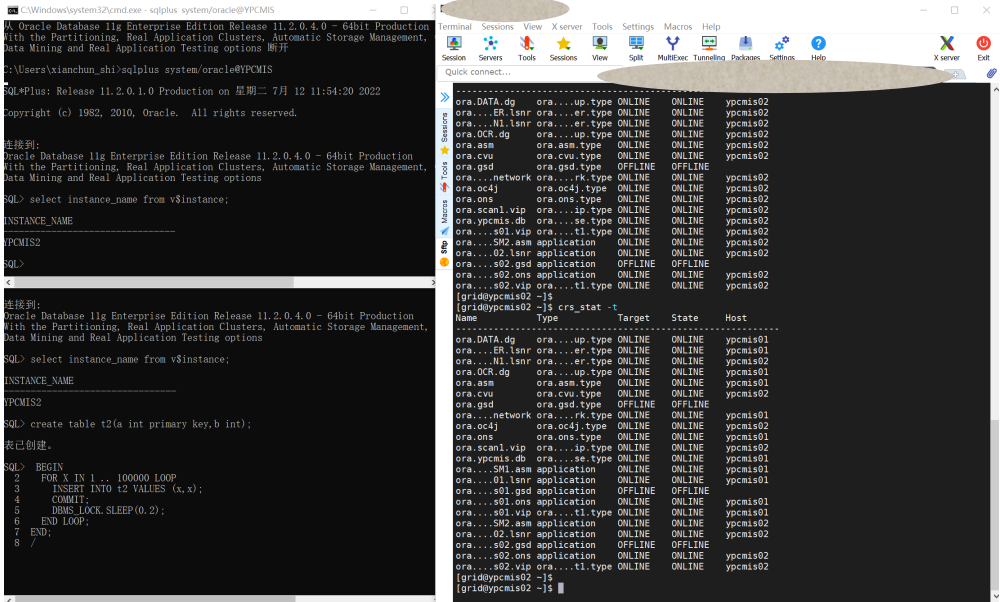1000x602 pixels.
Task: Click the paperclip attach icon
Action: (992, 73)
